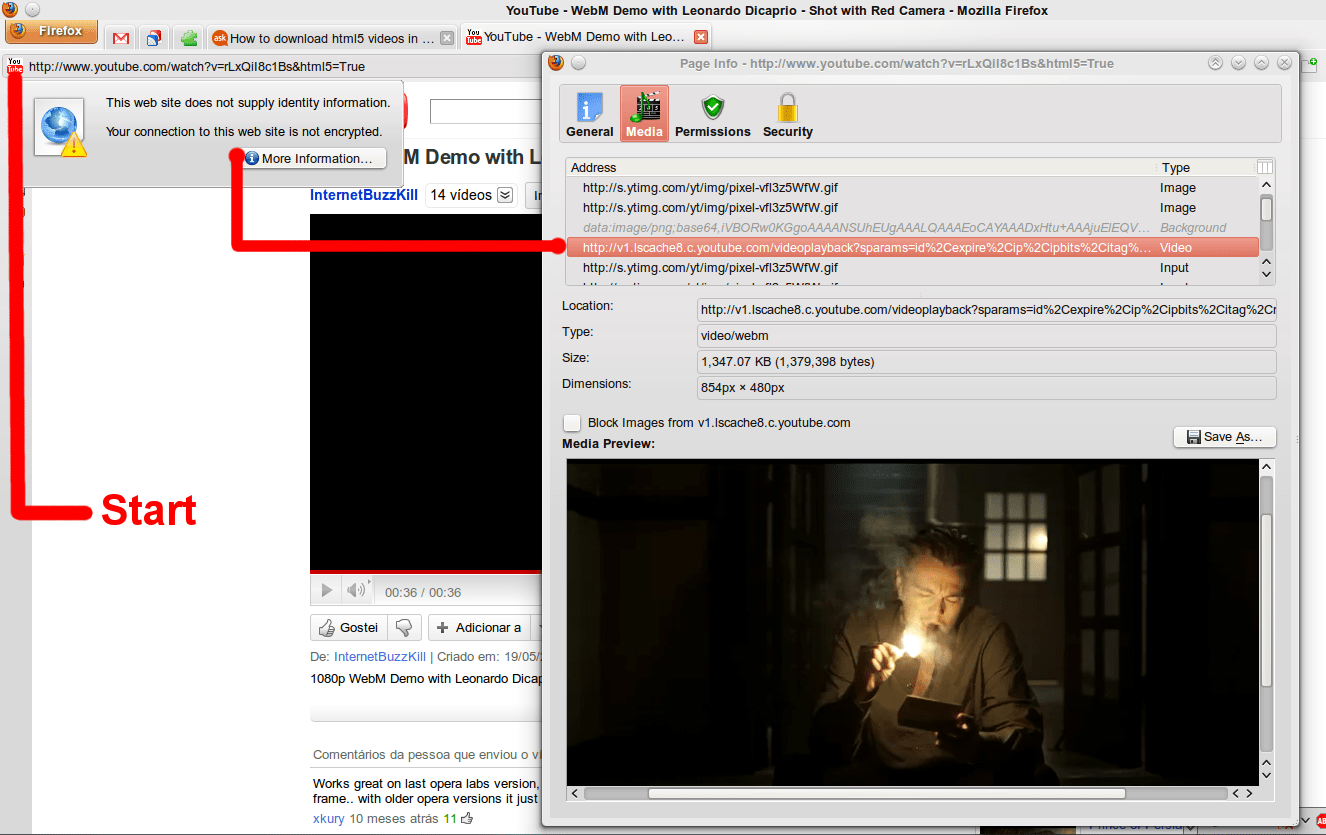The width and height of the screenshot is (1326, 835).
Task: Click the browser address bar URL
Action: point(197,66)
